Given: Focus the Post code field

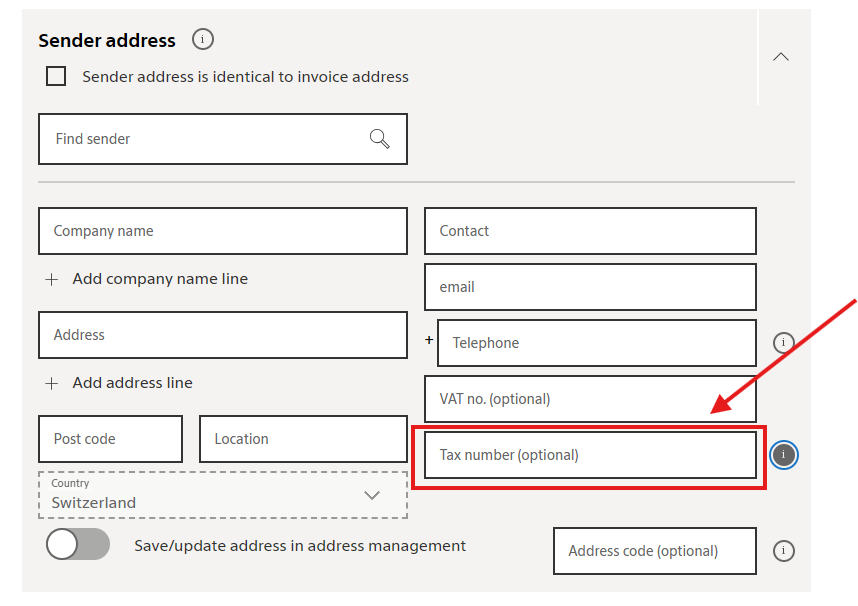Looking at the screenshot, I should (x=110, y=439).
